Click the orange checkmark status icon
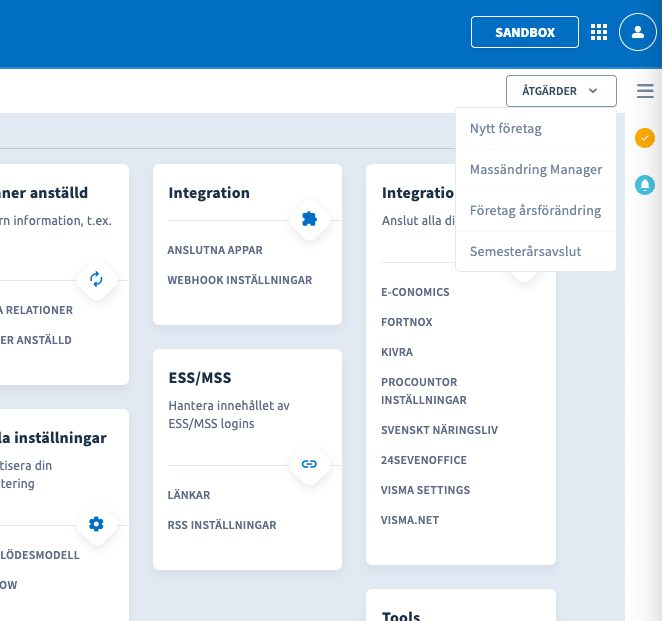This screenshot has height=621, width=662. (x=645, y=138)
